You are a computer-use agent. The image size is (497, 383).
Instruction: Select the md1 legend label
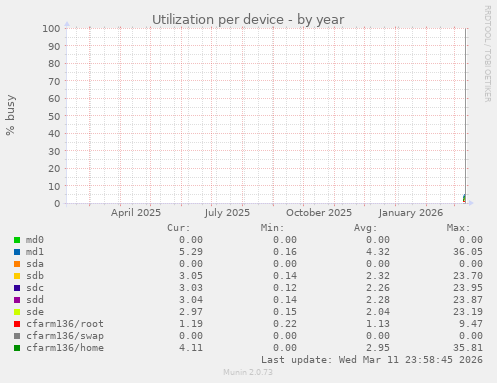coord(35,252)
